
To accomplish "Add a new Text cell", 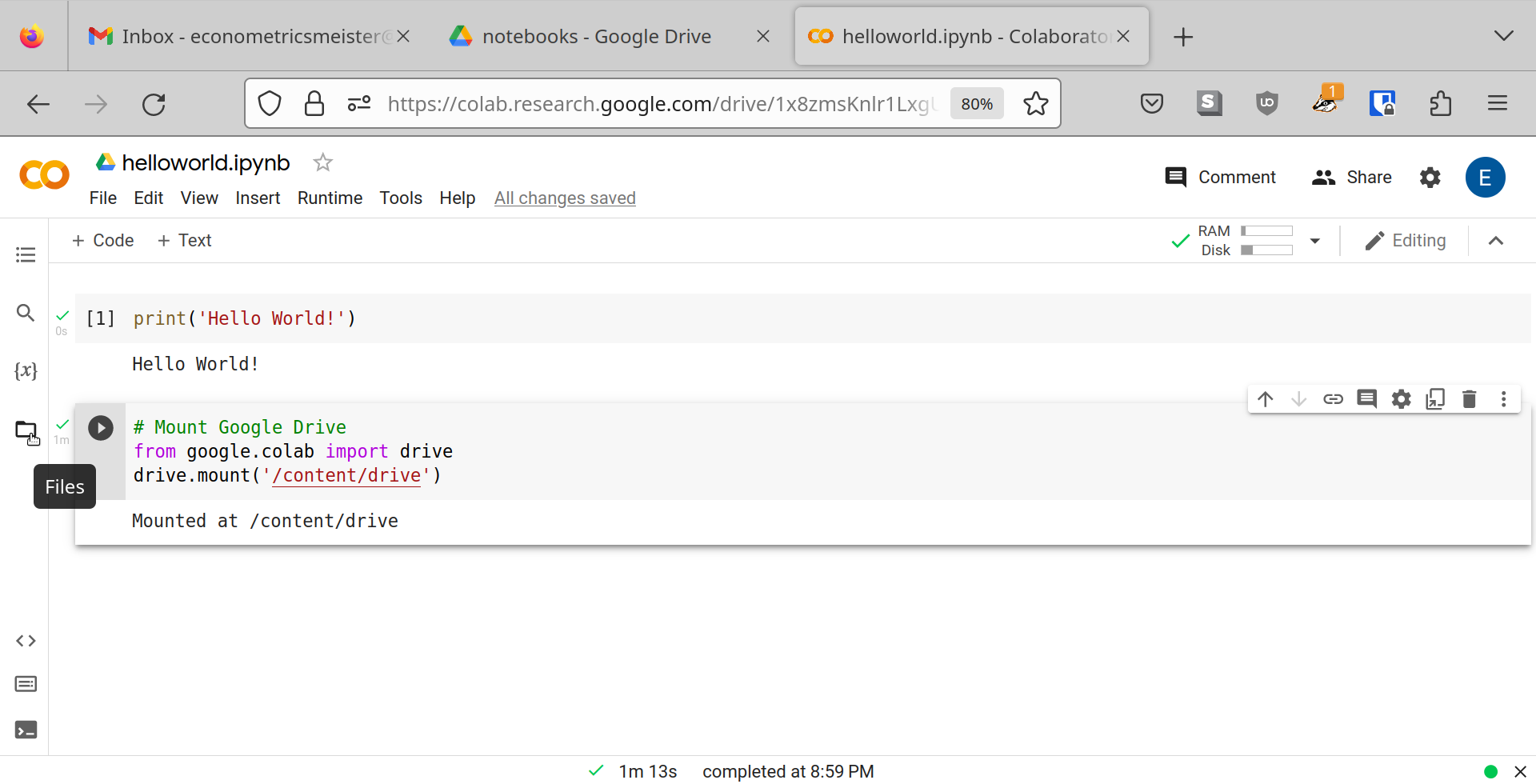I will click(184, 241).
